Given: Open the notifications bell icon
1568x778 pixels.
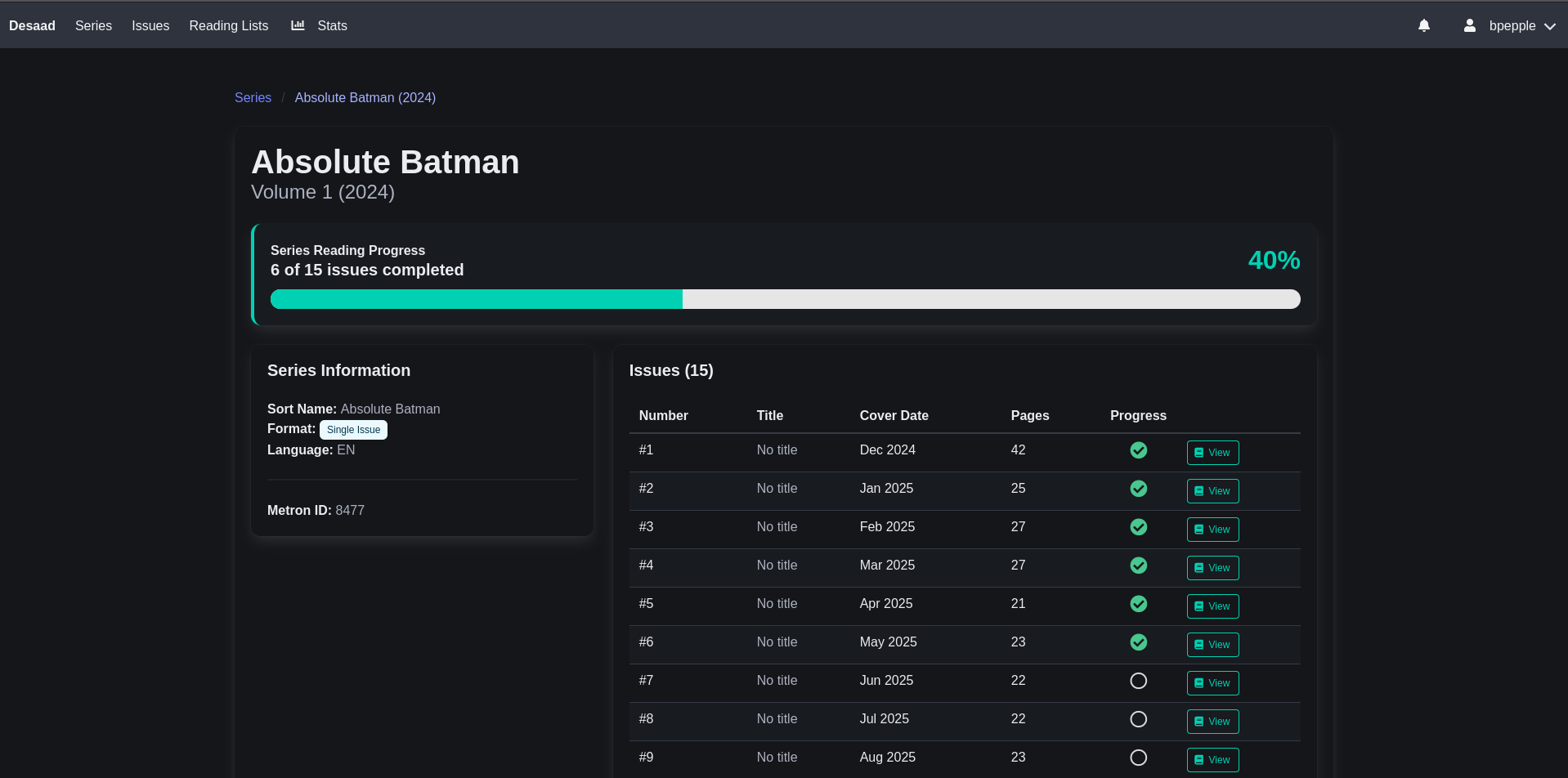Looking at the screenshot, I should 1423,25.
